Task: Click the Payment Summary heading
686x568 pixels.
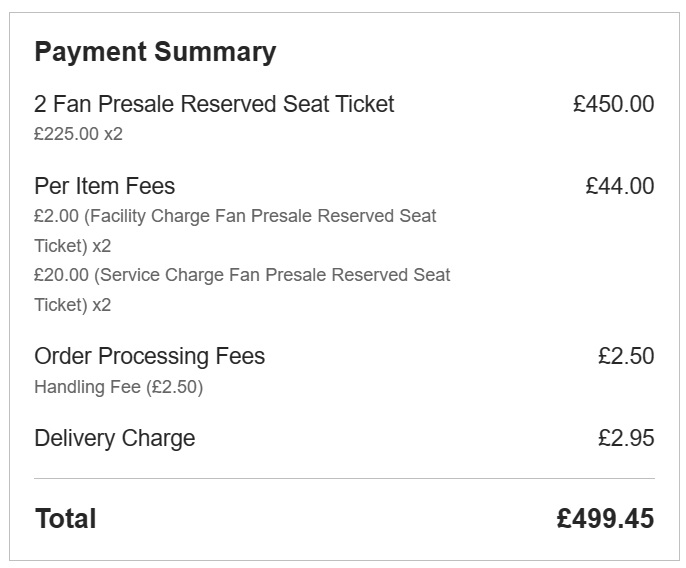Action: coord(155,53)
